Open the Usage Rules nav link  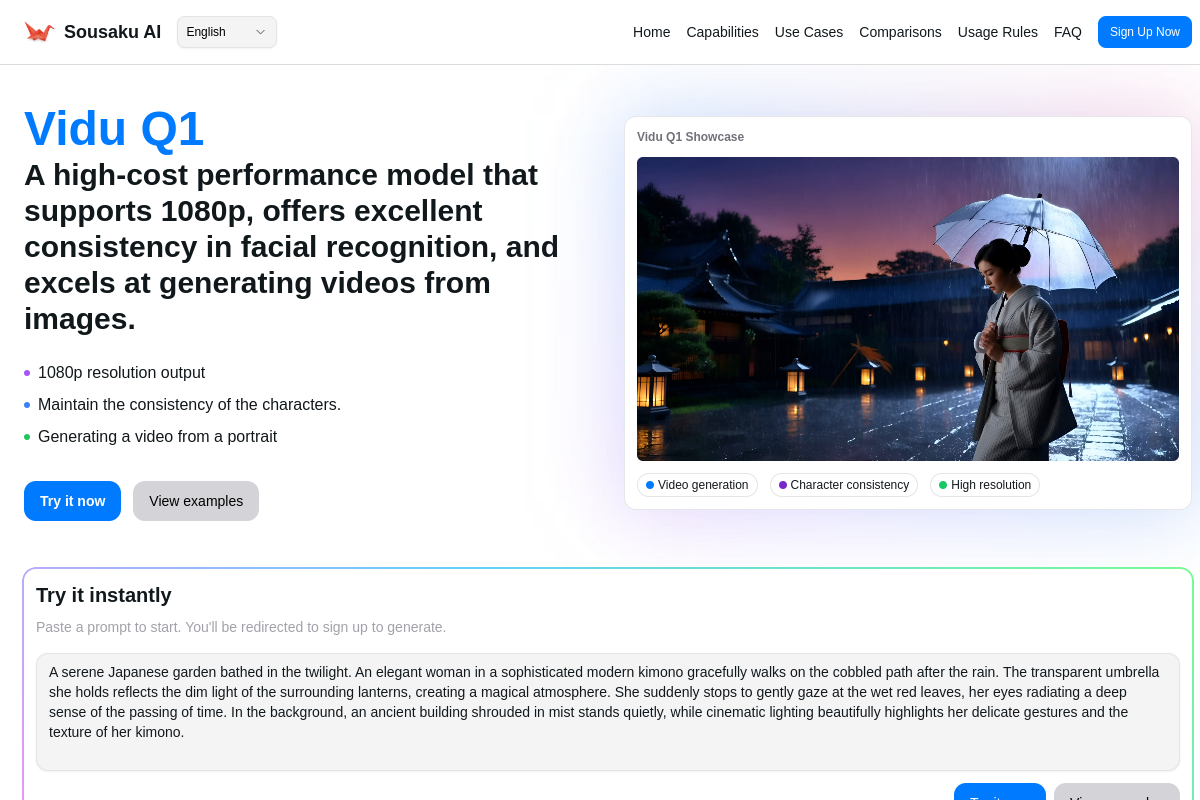(x=997, y=32)
